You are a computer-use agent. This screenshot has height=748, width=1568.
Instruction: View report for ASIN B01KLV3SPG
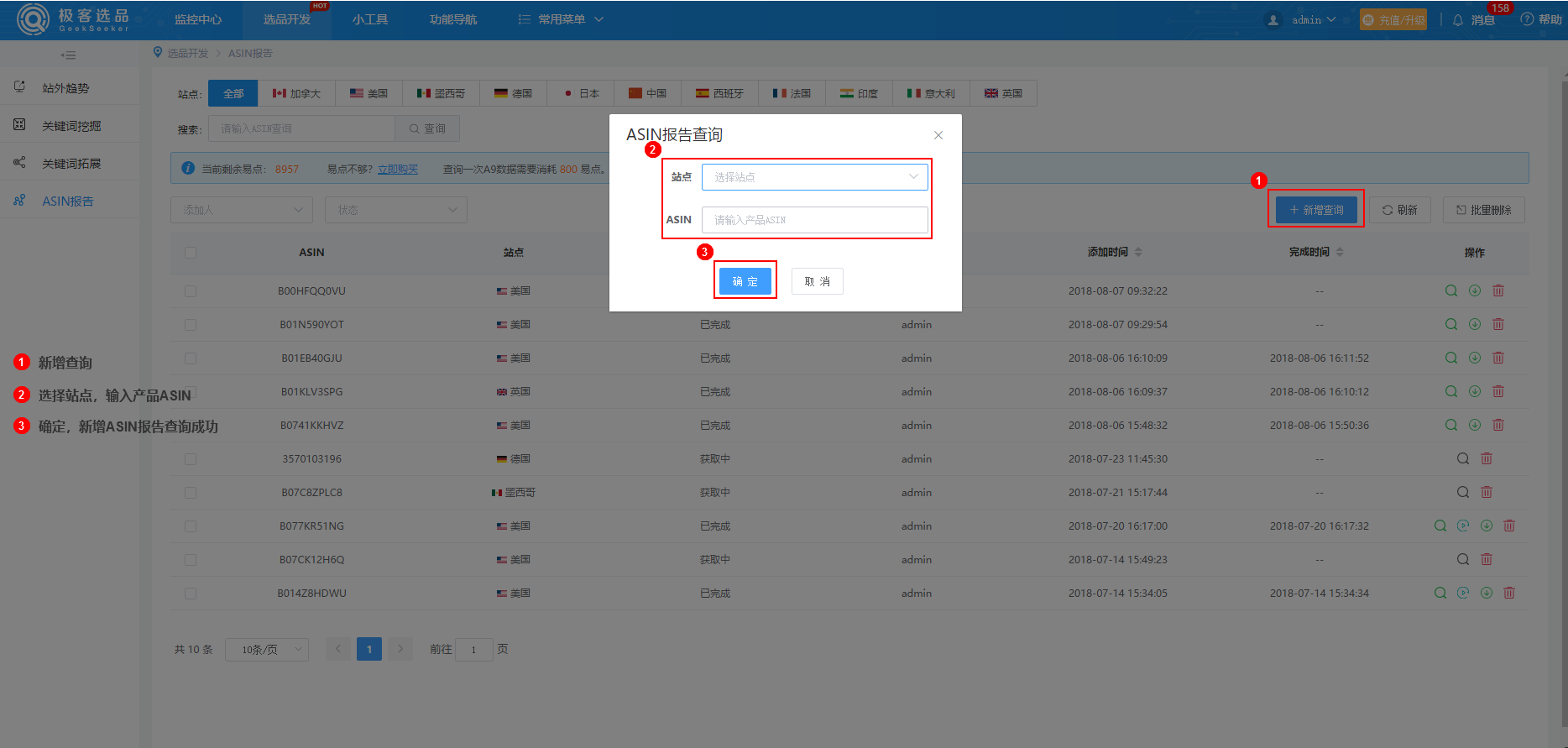tap(1450, 391)
